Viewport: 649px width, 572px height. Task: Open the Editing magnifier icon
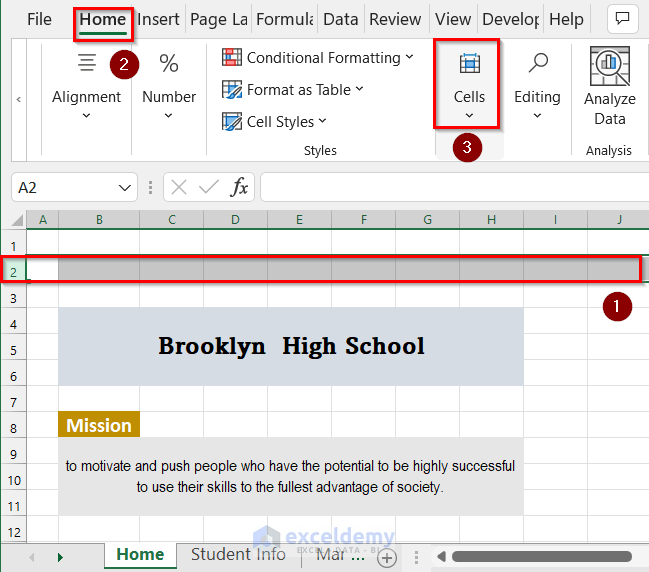pyautogui.click(x=538, y=63)
